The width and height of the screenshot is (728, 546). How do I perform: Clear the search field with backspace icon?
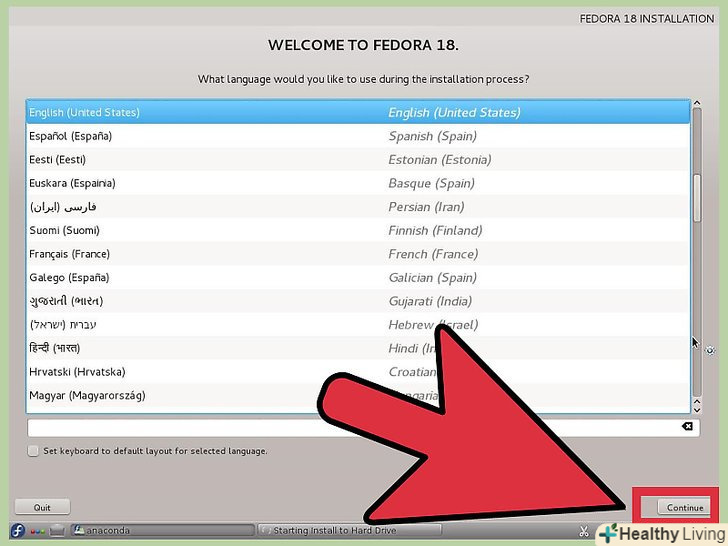[x=688, y=426]
